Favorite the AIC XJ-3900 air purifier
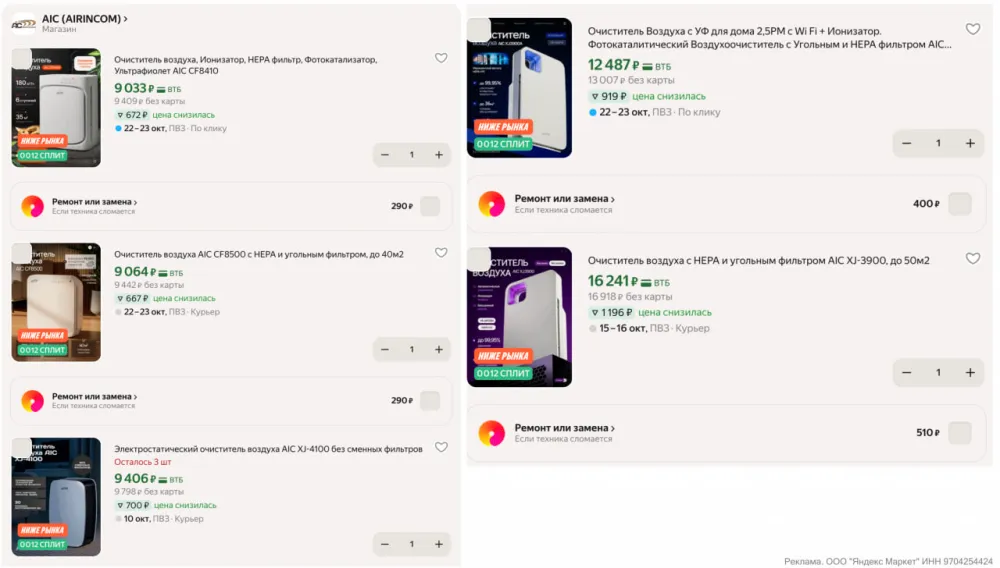 pos(972,258)
